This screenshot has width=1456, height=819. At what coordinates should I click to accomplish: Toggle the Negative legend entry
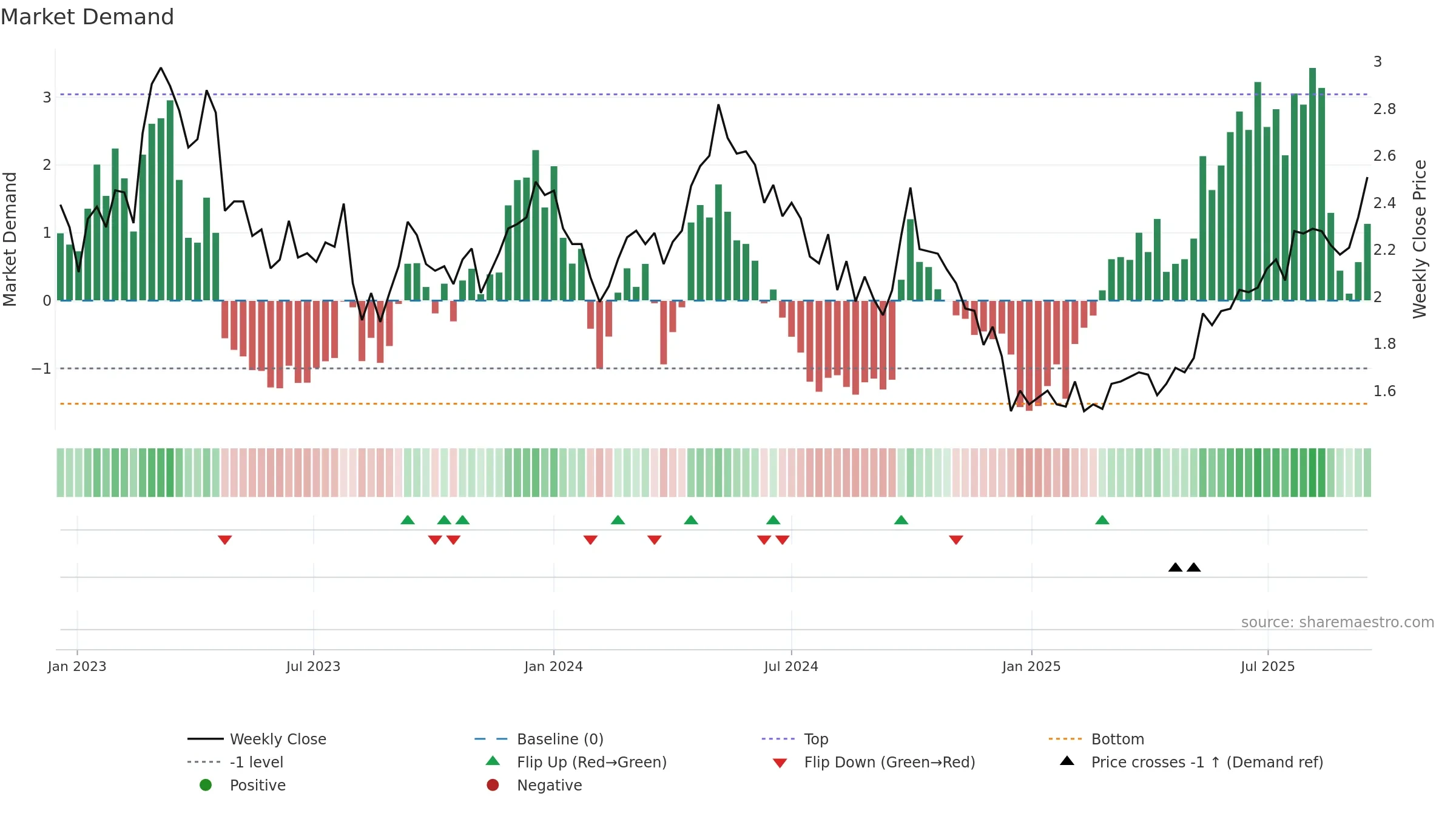click(x=534, y=785)
